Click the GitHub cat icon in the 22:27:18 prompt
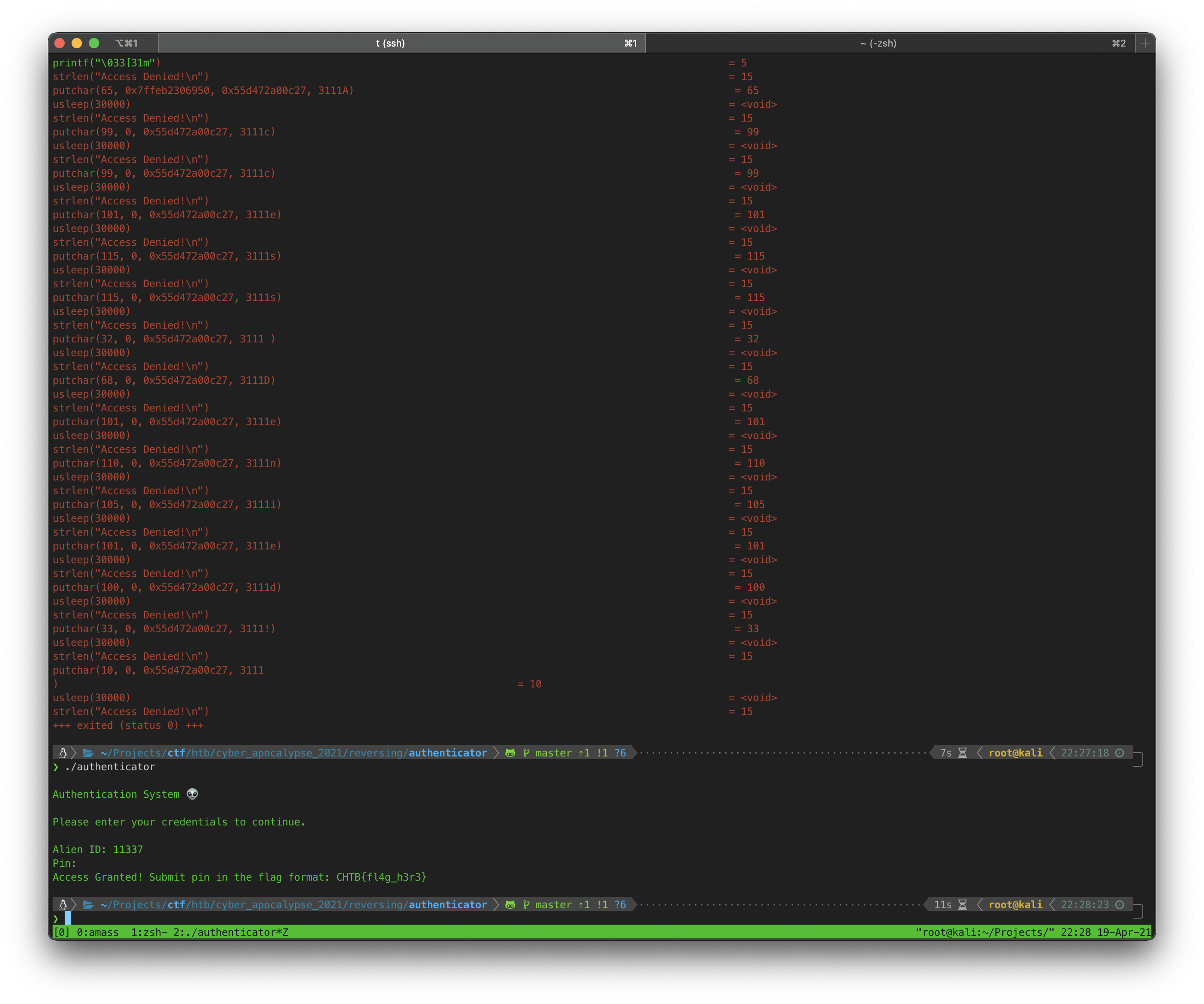 tap(510, 753)
